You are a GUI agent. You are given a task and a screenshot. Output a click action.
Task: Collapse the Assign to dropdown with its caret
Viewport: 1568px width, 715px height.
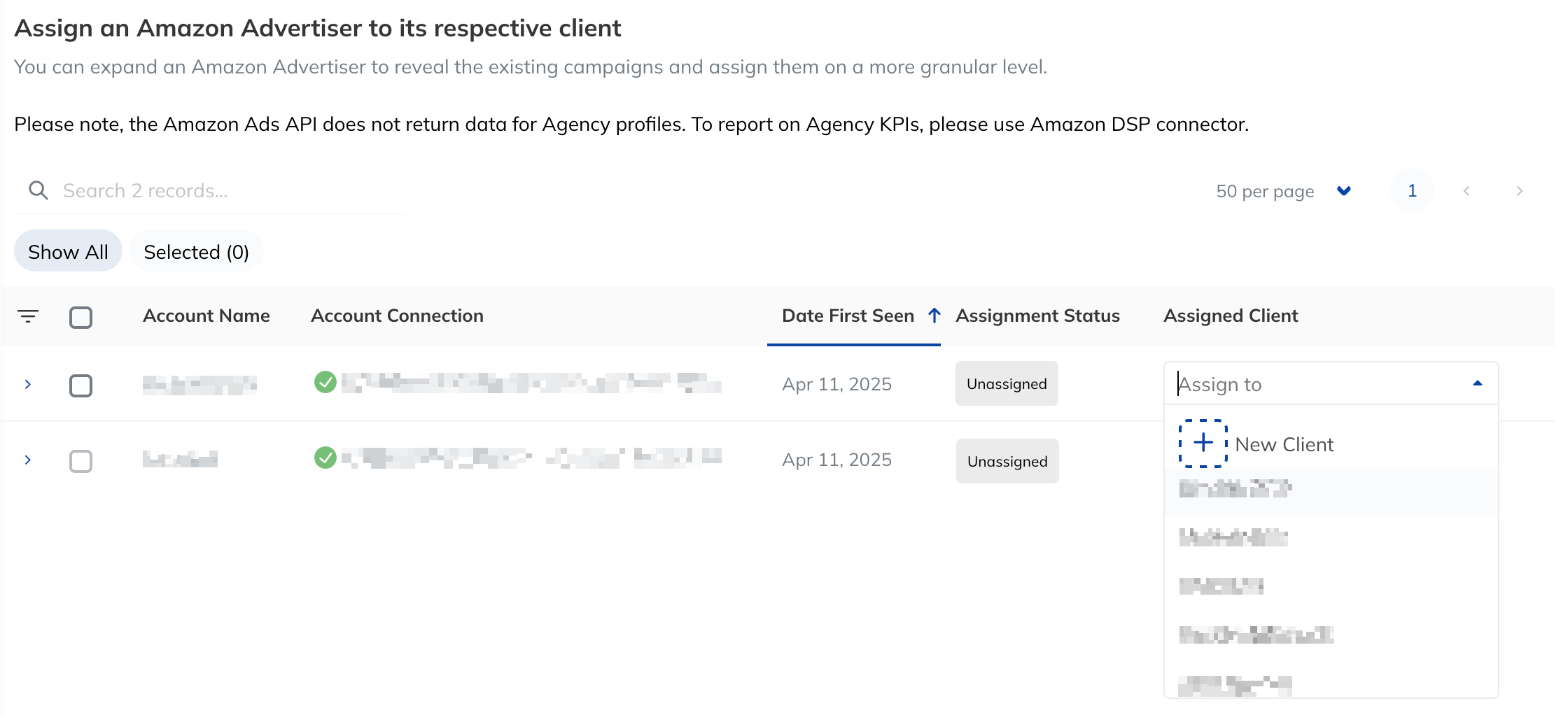pos(1477,383)
